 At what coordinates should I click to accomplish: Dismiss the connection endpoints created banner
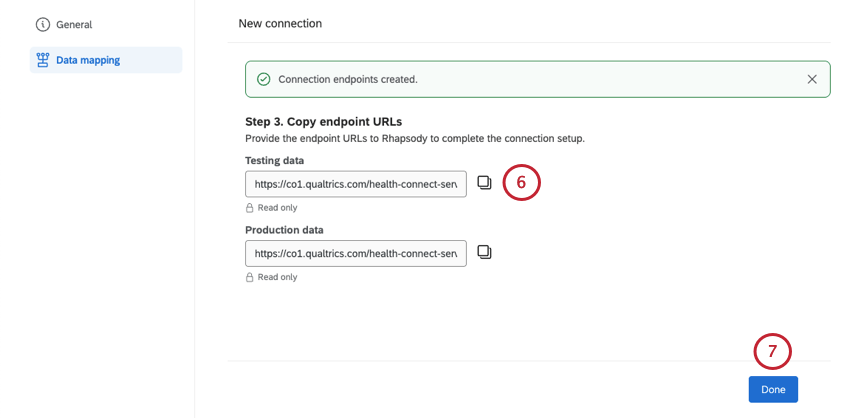coord(812,79)
